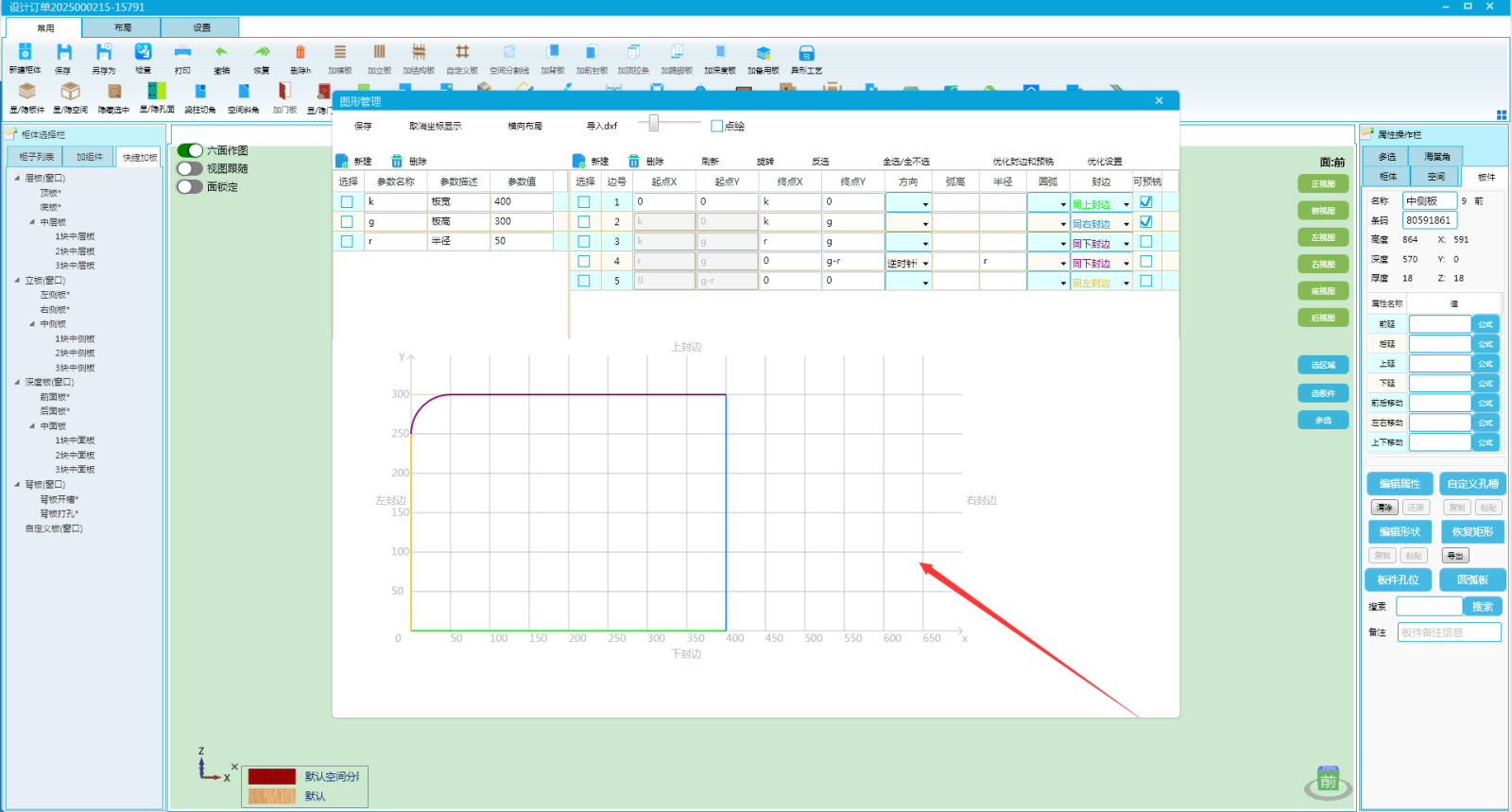Click the 撤销 undo arrow icon
This screenshot has height=812, width=1512.
click(221, 53)
